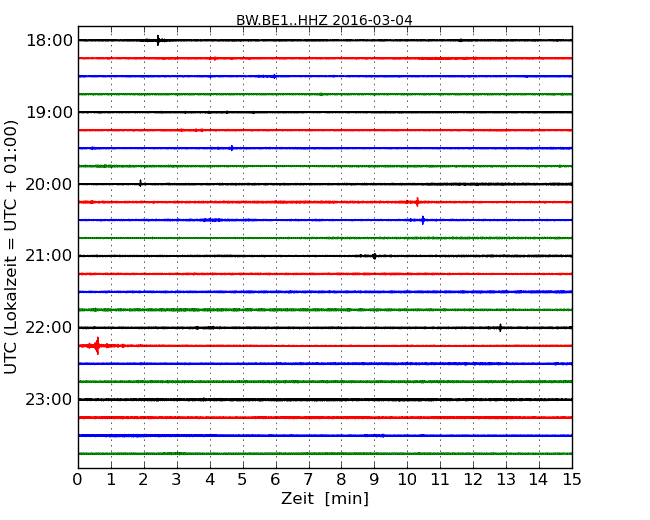Select the 22:00 label on the time axis
650x520 pixels.
point(49,328)
